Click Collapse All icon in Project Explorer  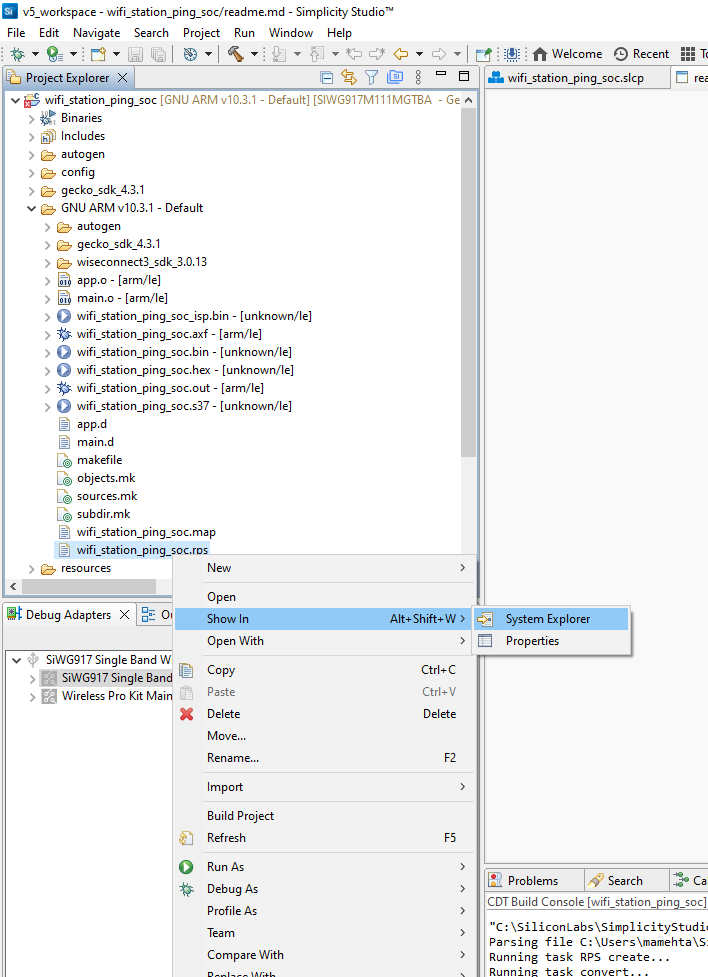[x=327, y=77]
